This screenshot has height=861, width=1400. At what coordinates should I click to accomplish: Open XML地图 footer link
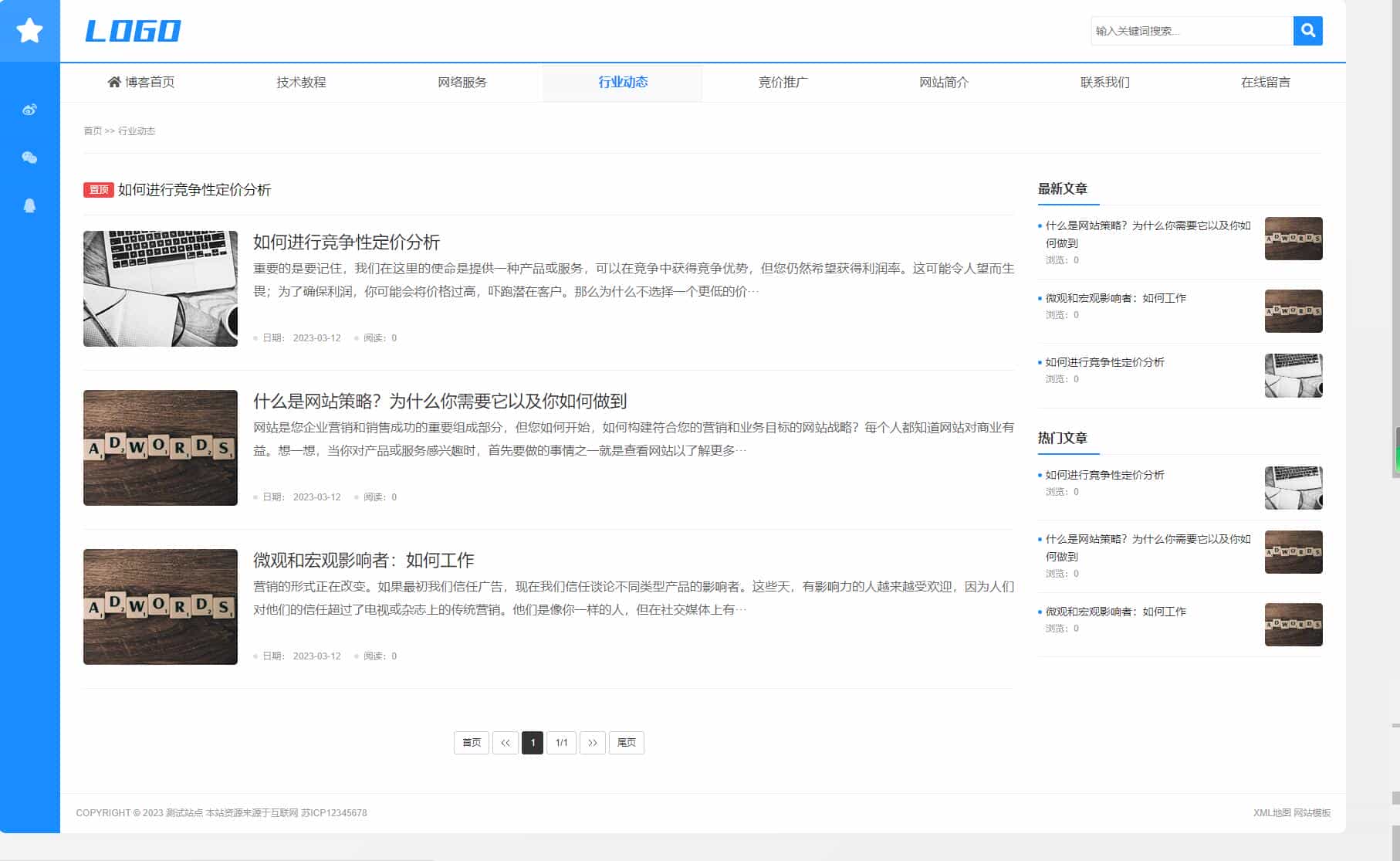click(x=1272, y=813)
